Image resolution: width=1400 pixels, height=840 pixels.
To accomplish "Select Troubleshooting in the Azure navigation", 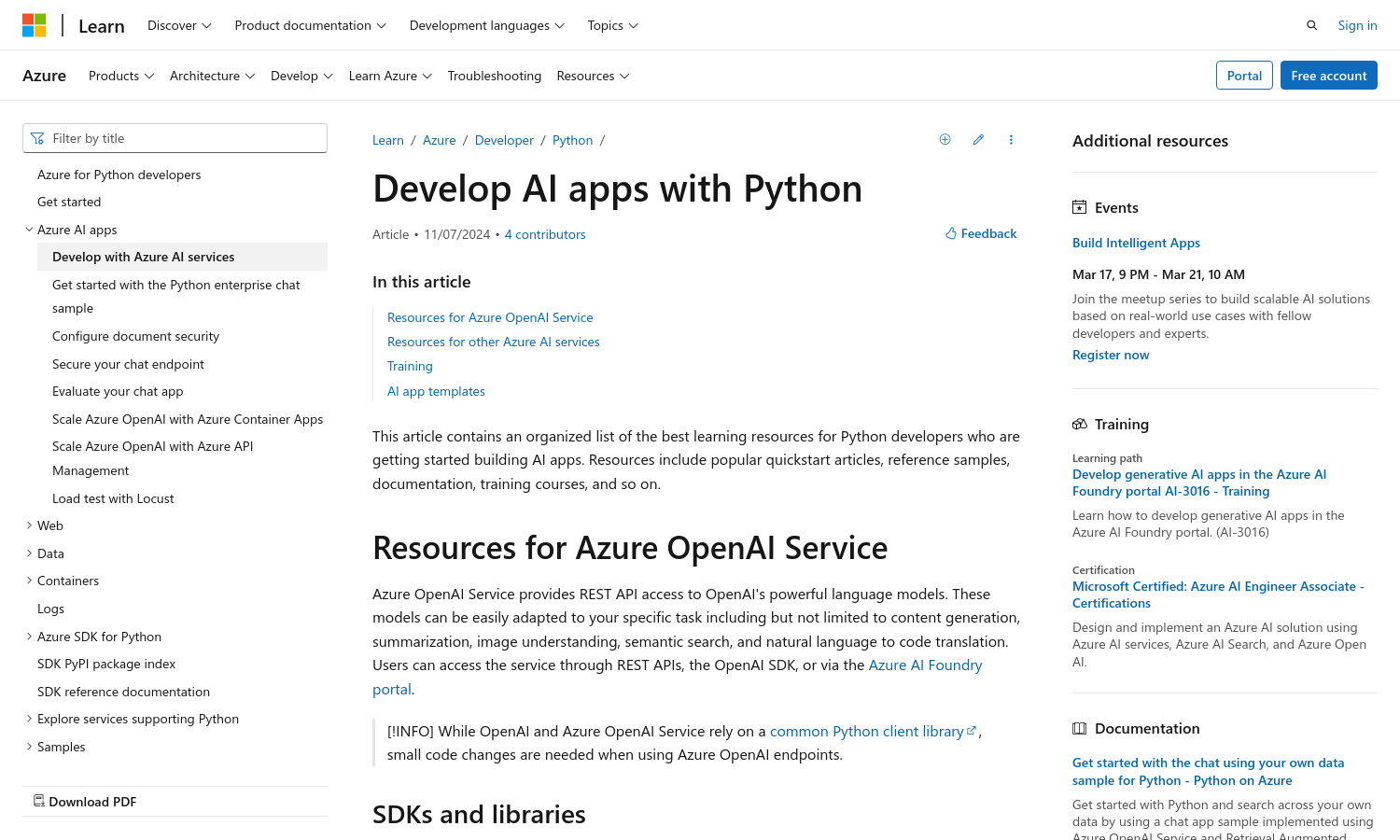I will pos(495,76).
